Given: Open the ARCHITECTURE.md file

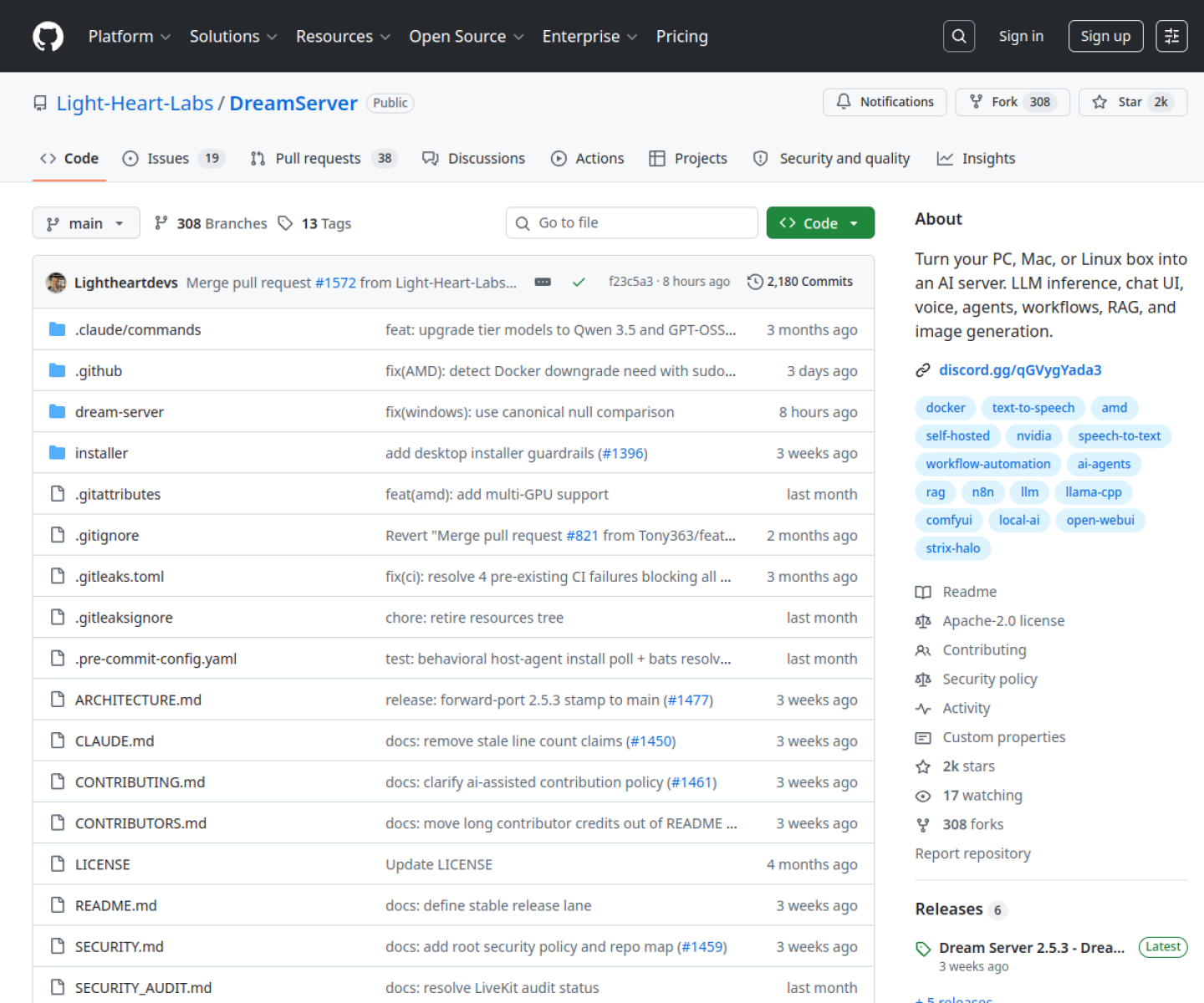Looking at the screenshot, I should 138,700.
